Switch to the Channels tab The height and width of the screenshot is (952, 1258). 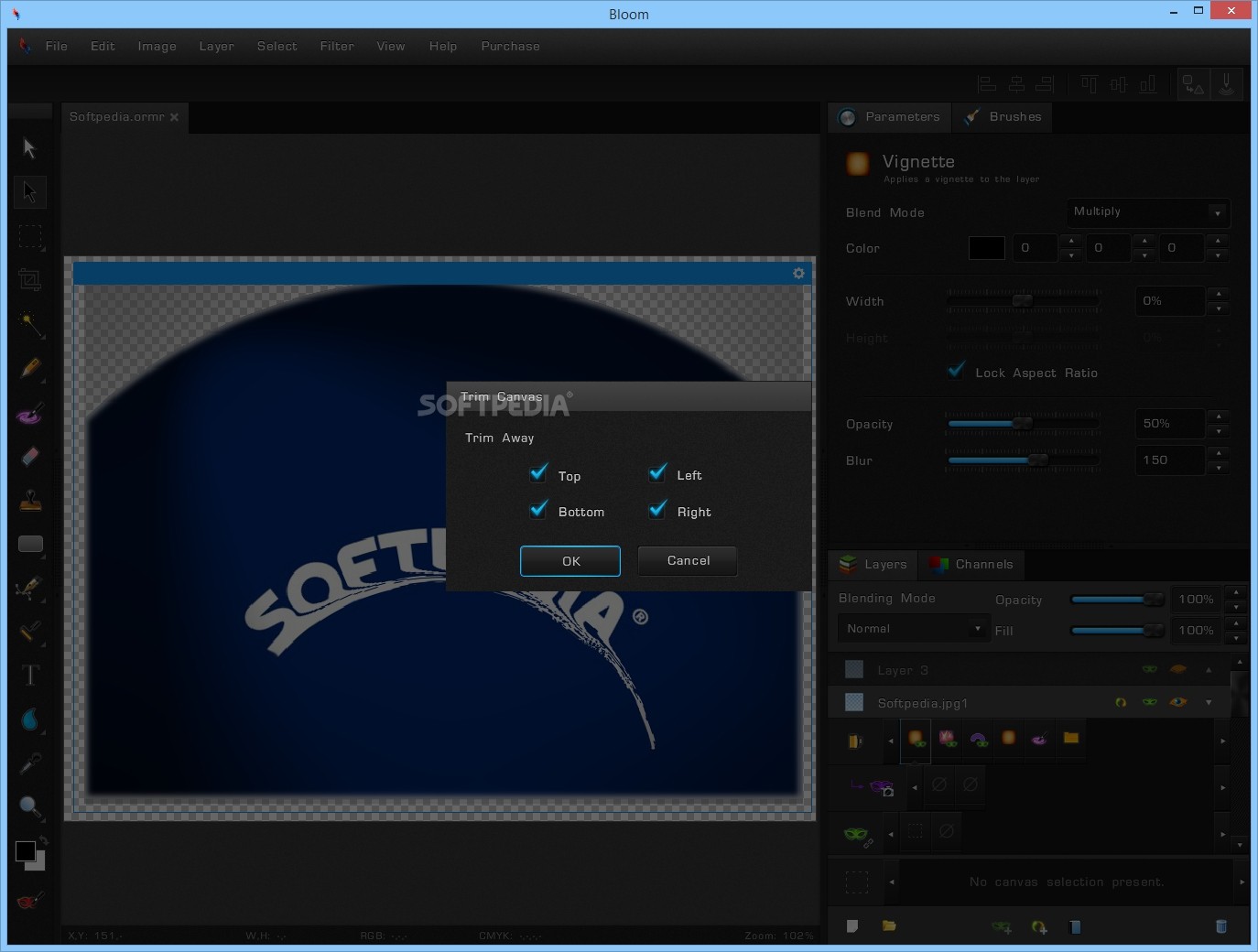coord(971,565)
